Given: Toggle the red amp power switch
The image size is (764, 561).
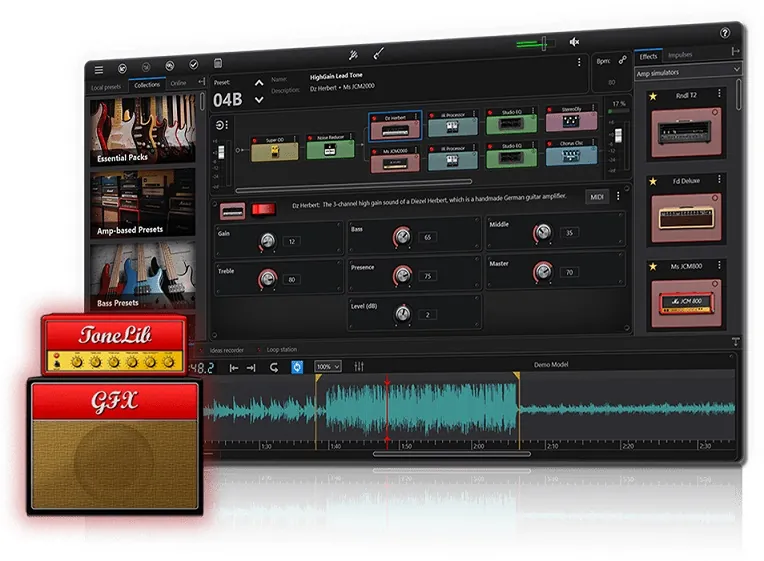Looking at the screenshot, I should (x=263, y=210).
